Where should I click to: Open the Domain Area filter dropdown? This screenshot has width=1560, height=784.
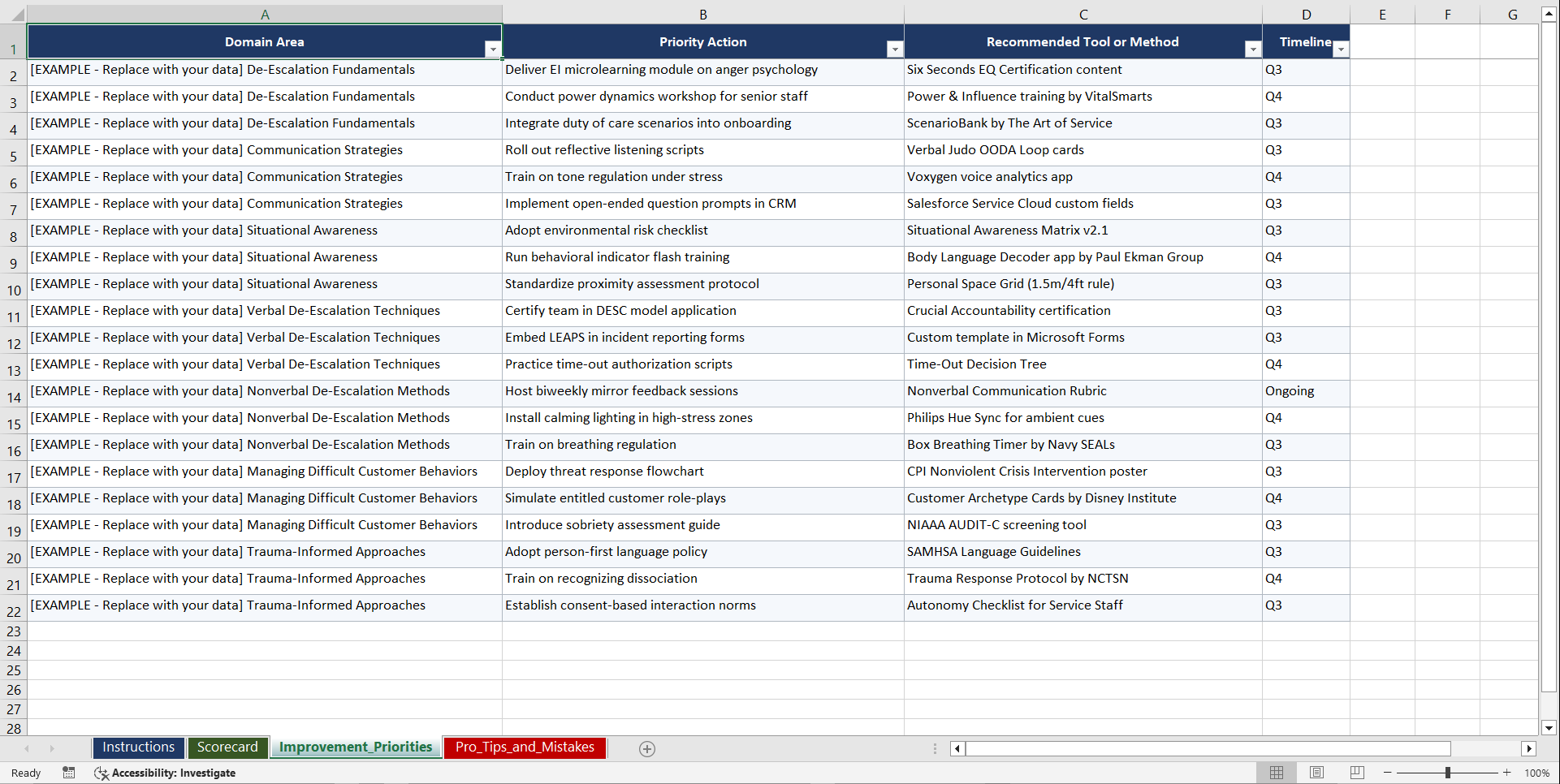click(493, 49)
